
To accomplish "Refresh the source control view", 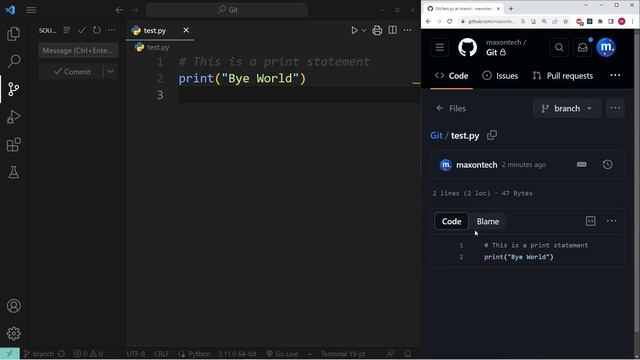I will [96, 30].
